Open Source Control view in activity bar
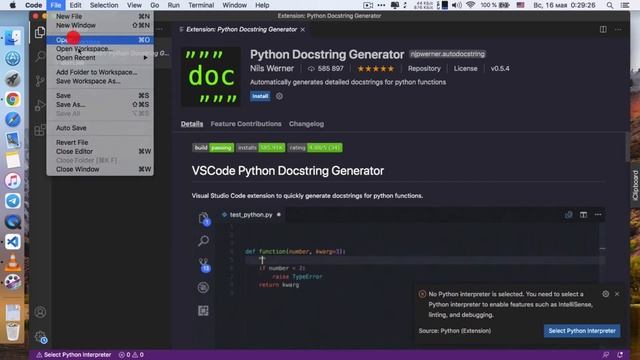Screen dimensions: 640x360 (40, 81)
